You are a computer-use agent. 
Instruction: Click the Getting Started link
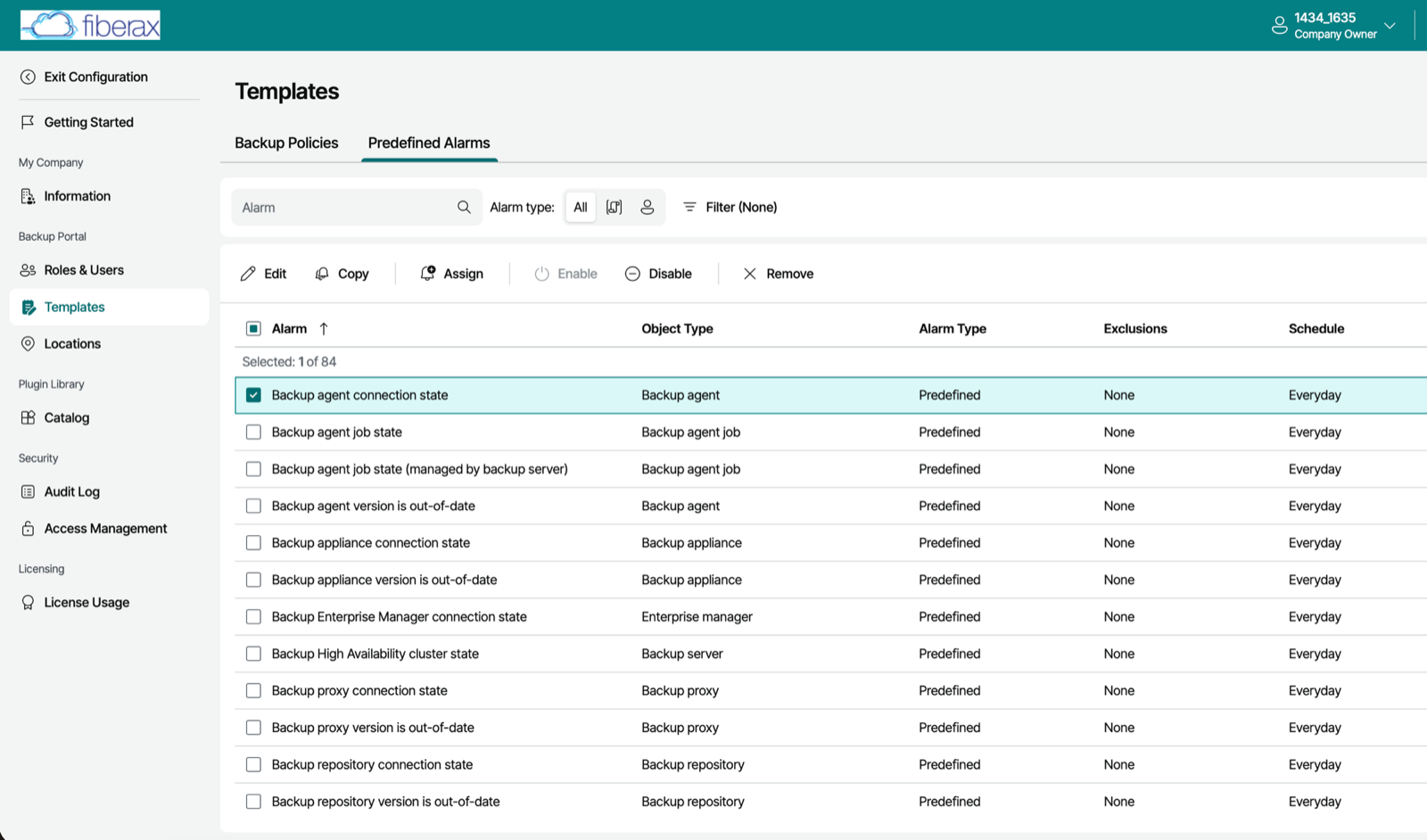[x=88, y=122]
